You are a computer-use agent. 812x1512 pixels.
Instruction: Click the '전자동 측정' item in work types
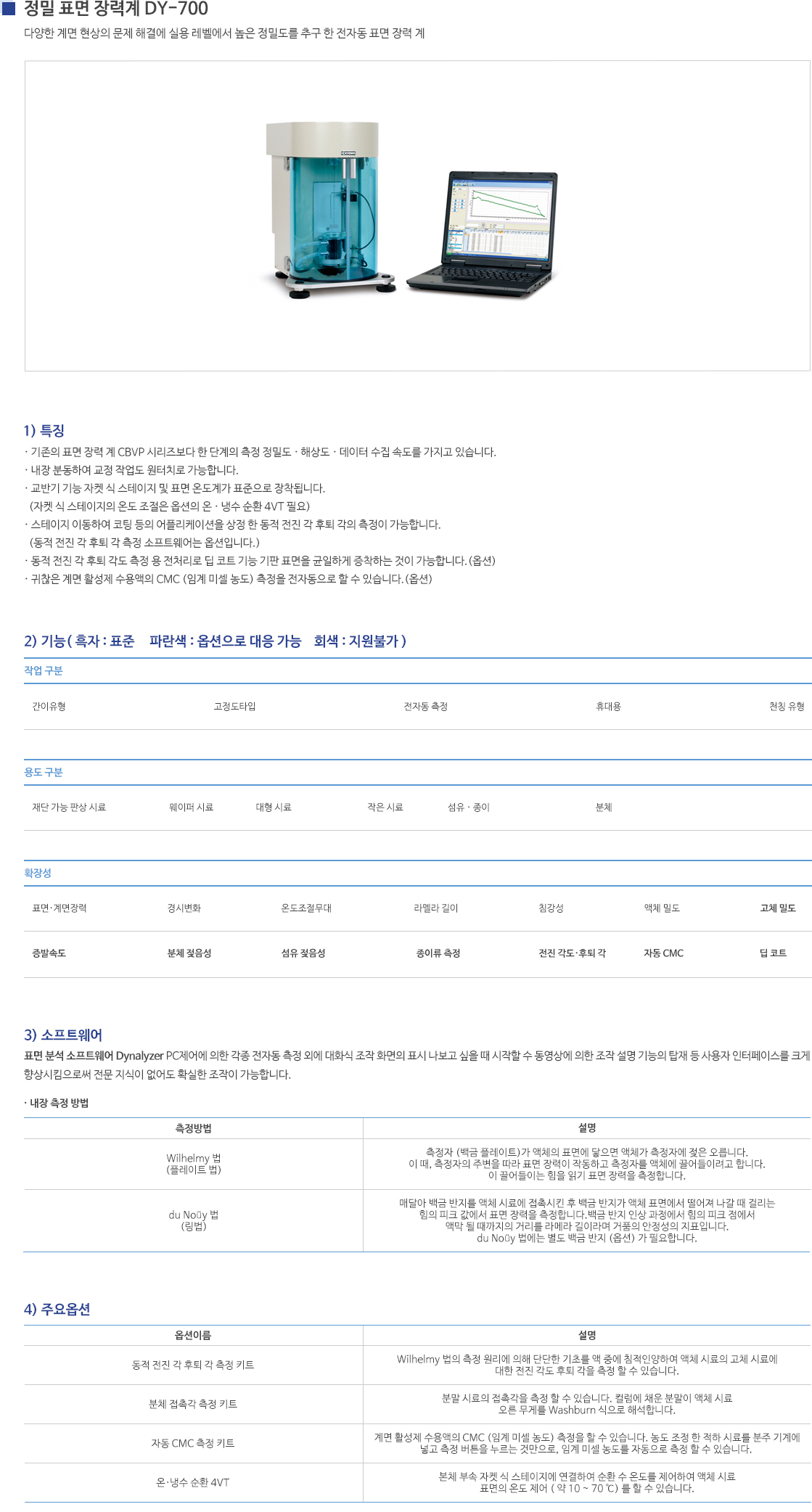coord(425,707)
